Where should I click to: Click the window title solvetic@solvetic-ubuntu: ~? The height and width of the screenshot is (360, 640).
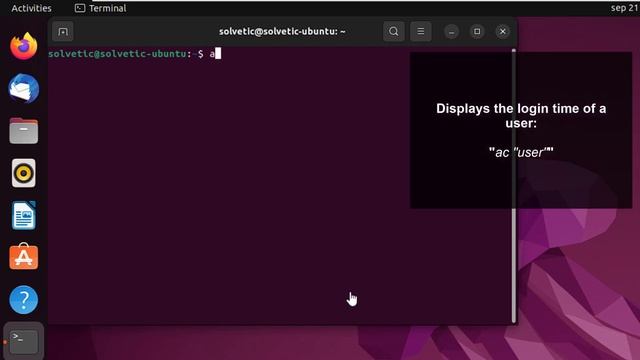click(x=282, y=31)
